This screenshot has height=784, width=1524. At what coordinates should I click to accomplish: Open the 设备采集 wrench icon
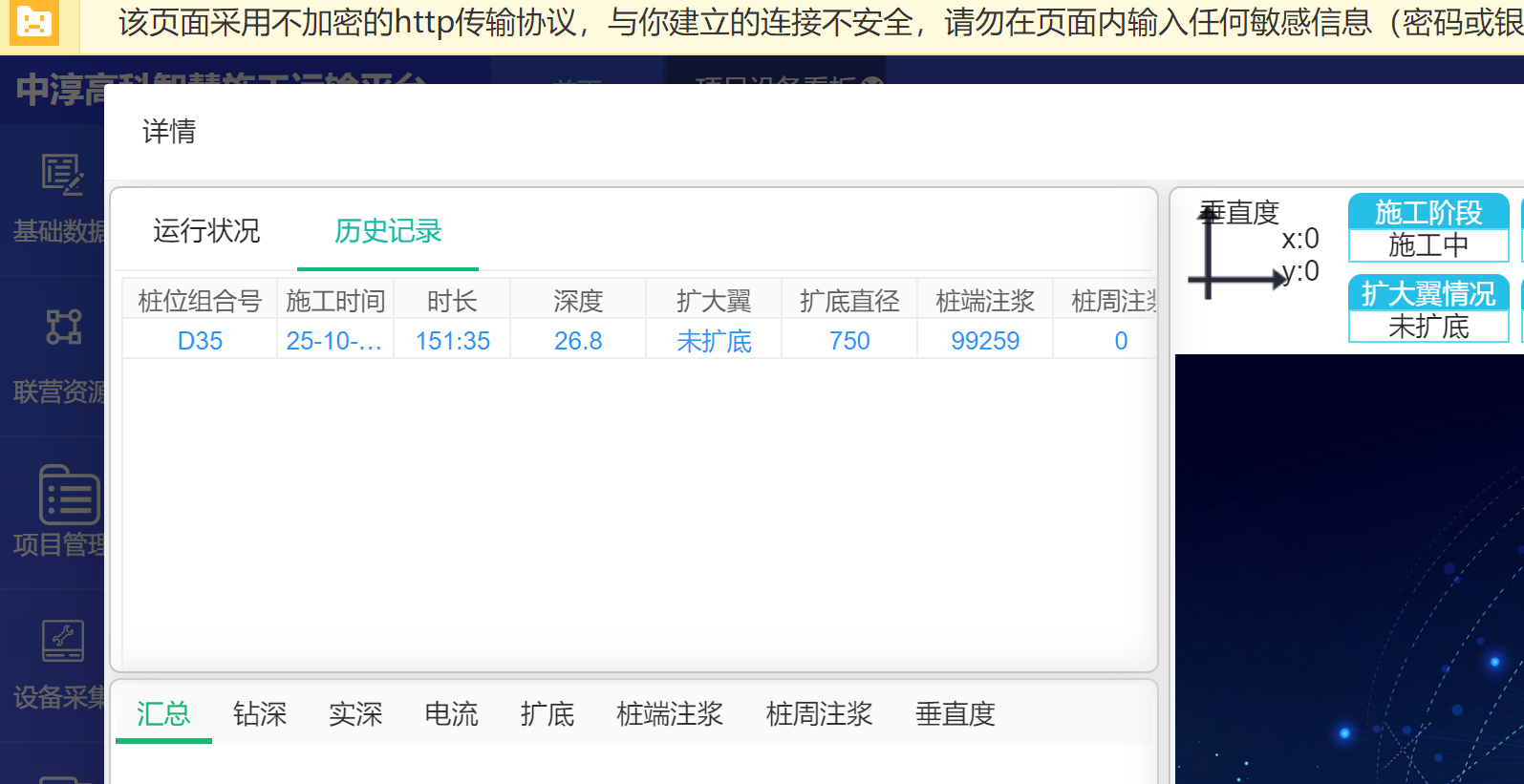(x=63, y=641)
